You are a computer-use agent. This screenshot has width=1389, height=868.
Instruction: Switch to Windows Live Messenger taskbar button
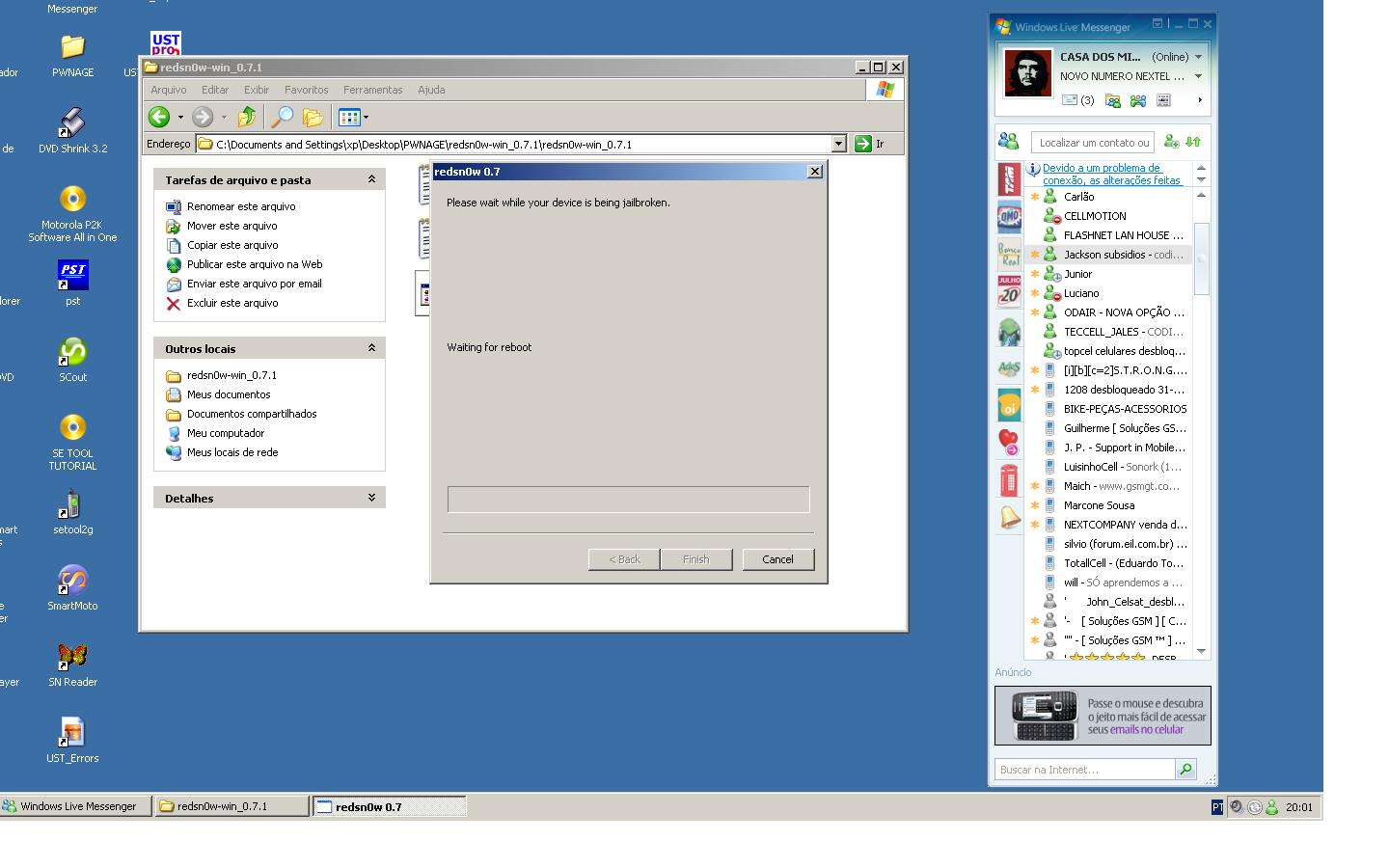[x=76, y=806]
